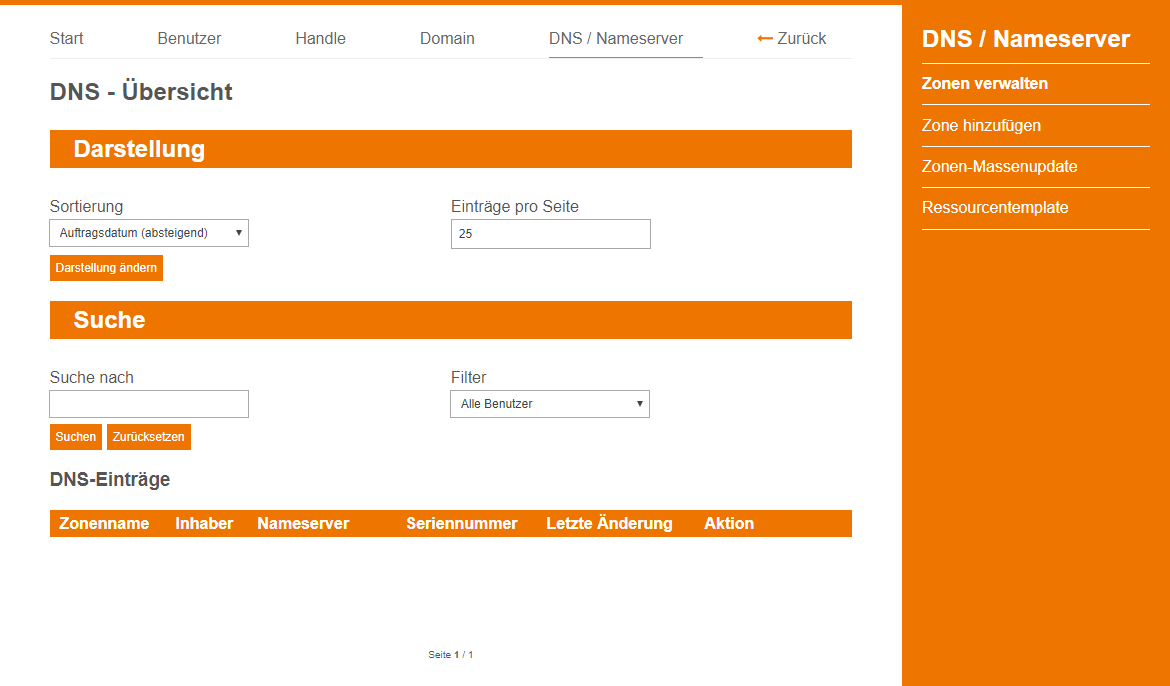
Task: Open the Benutzer tab
Action: [189, 39]
